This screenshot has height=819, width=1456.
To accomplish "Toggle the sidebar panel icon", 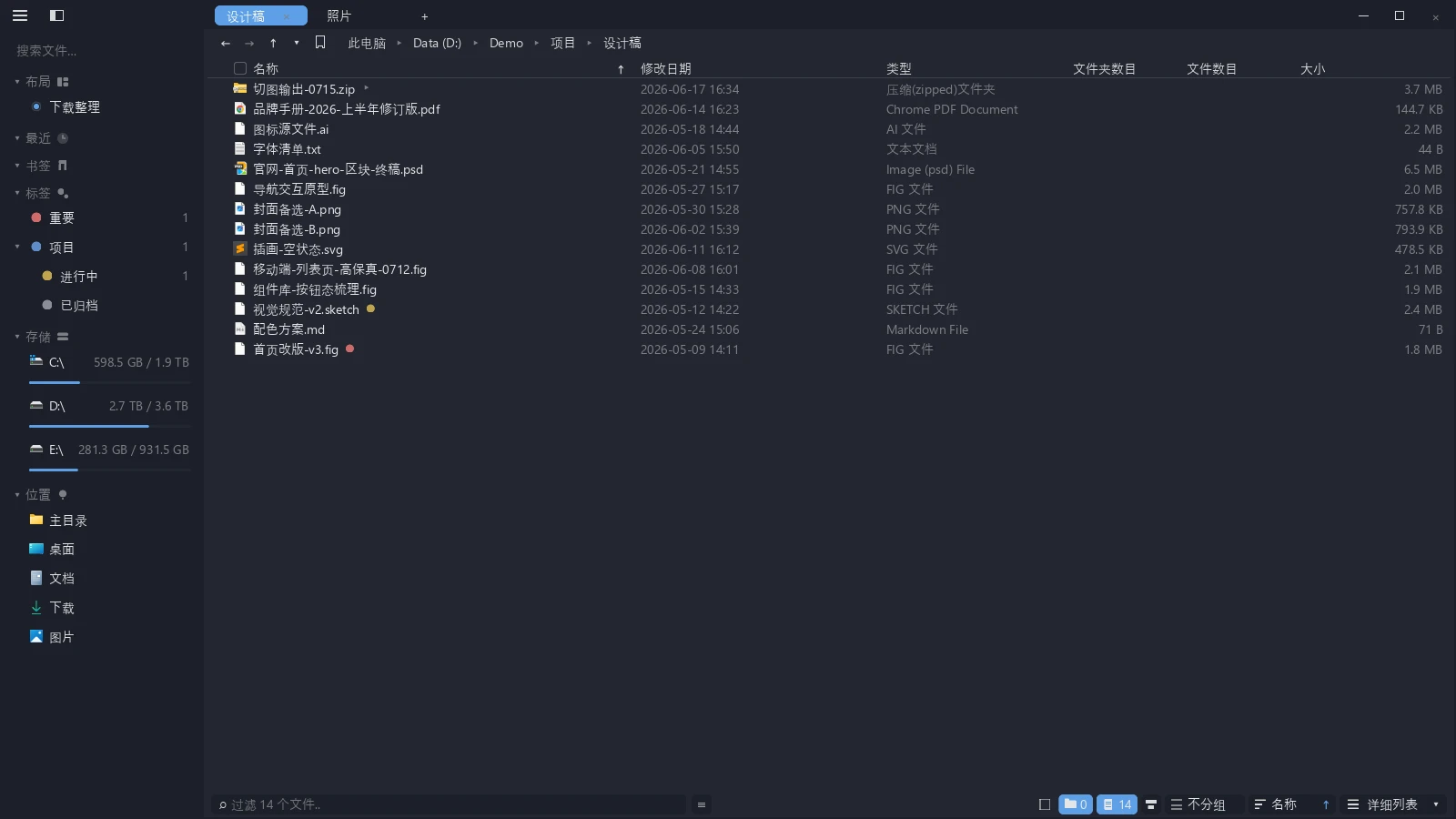I will click(x=56, y=15).
